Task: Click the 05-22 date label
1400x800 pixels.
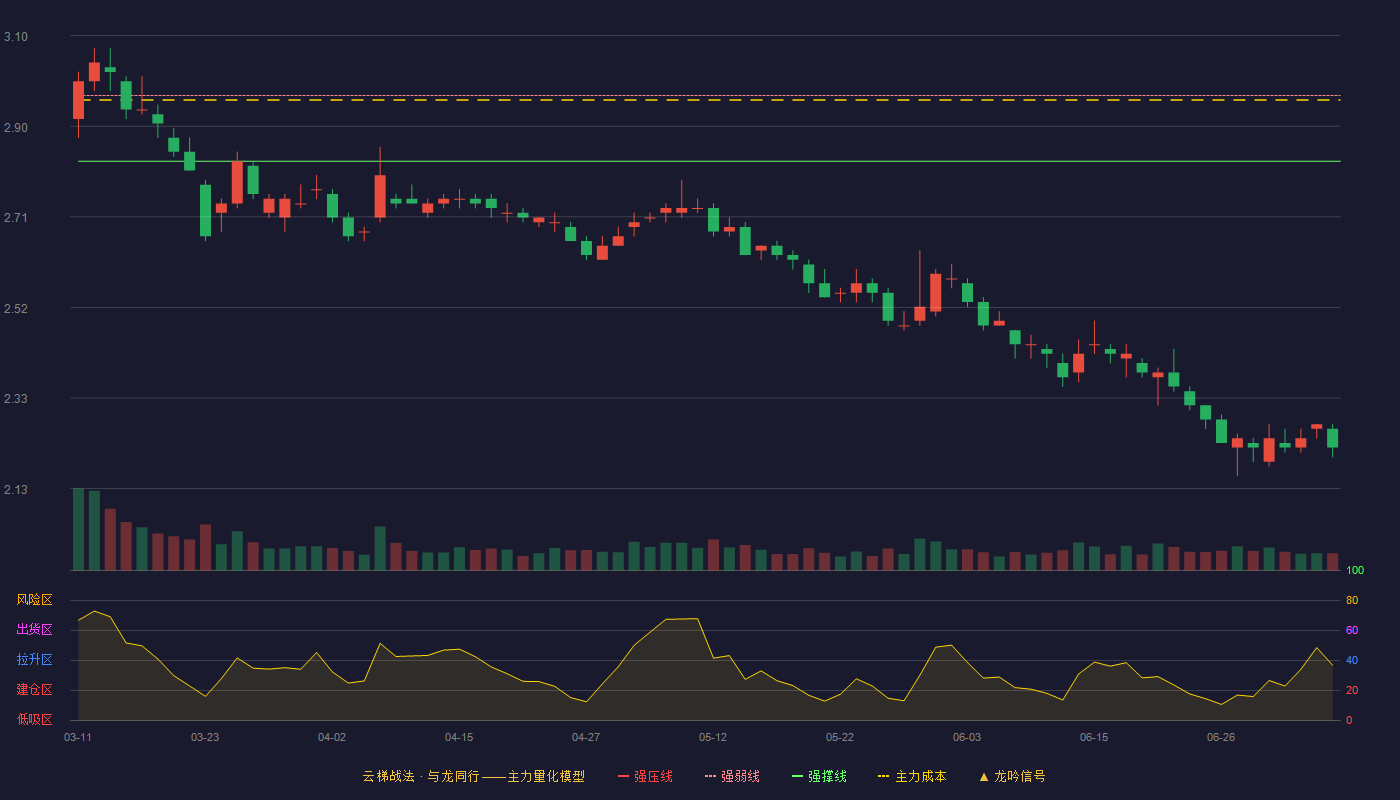Action: [x=840, y=737]
